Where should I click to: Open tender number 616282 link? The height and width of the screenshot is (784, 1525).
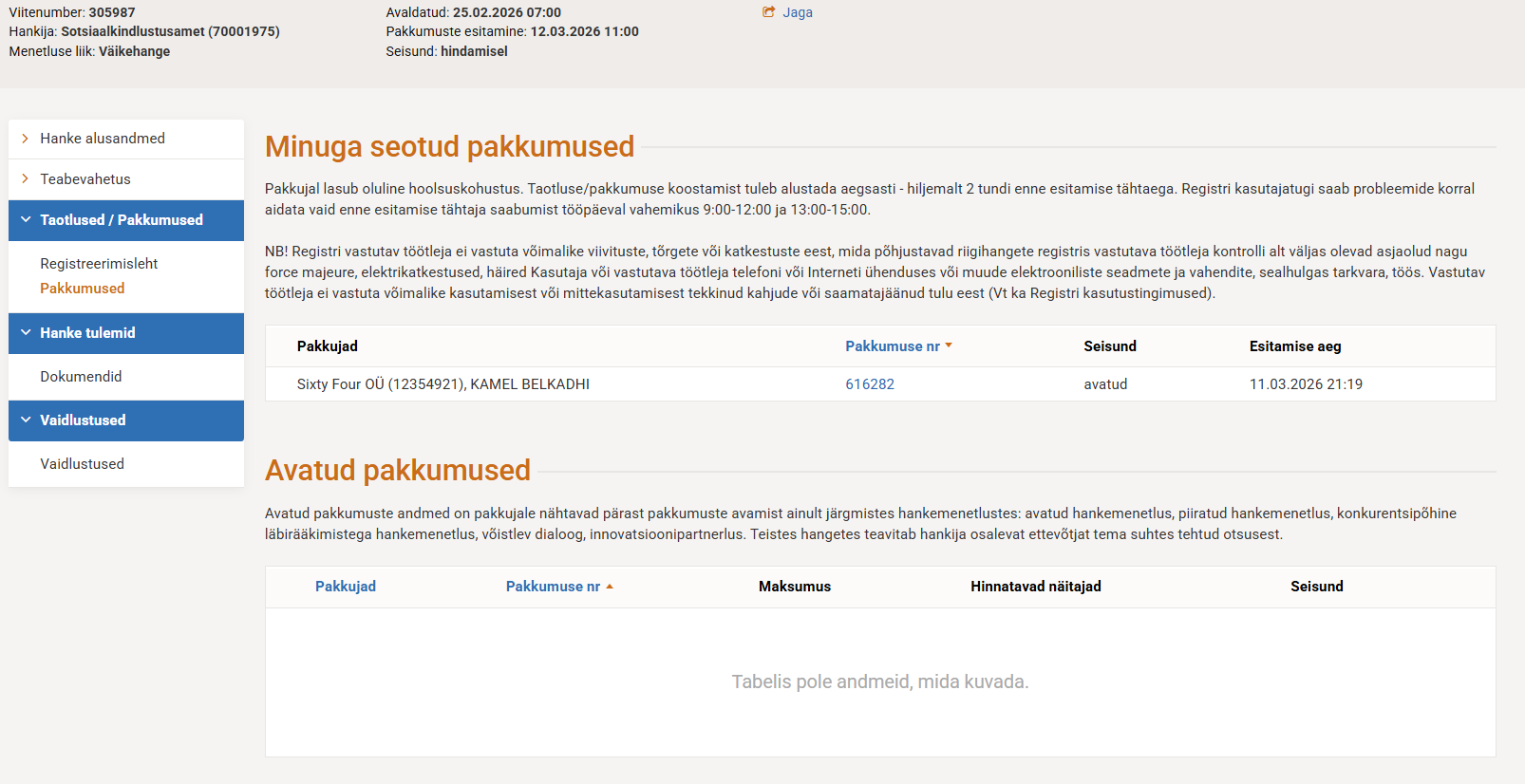click(x=870, y=384)
